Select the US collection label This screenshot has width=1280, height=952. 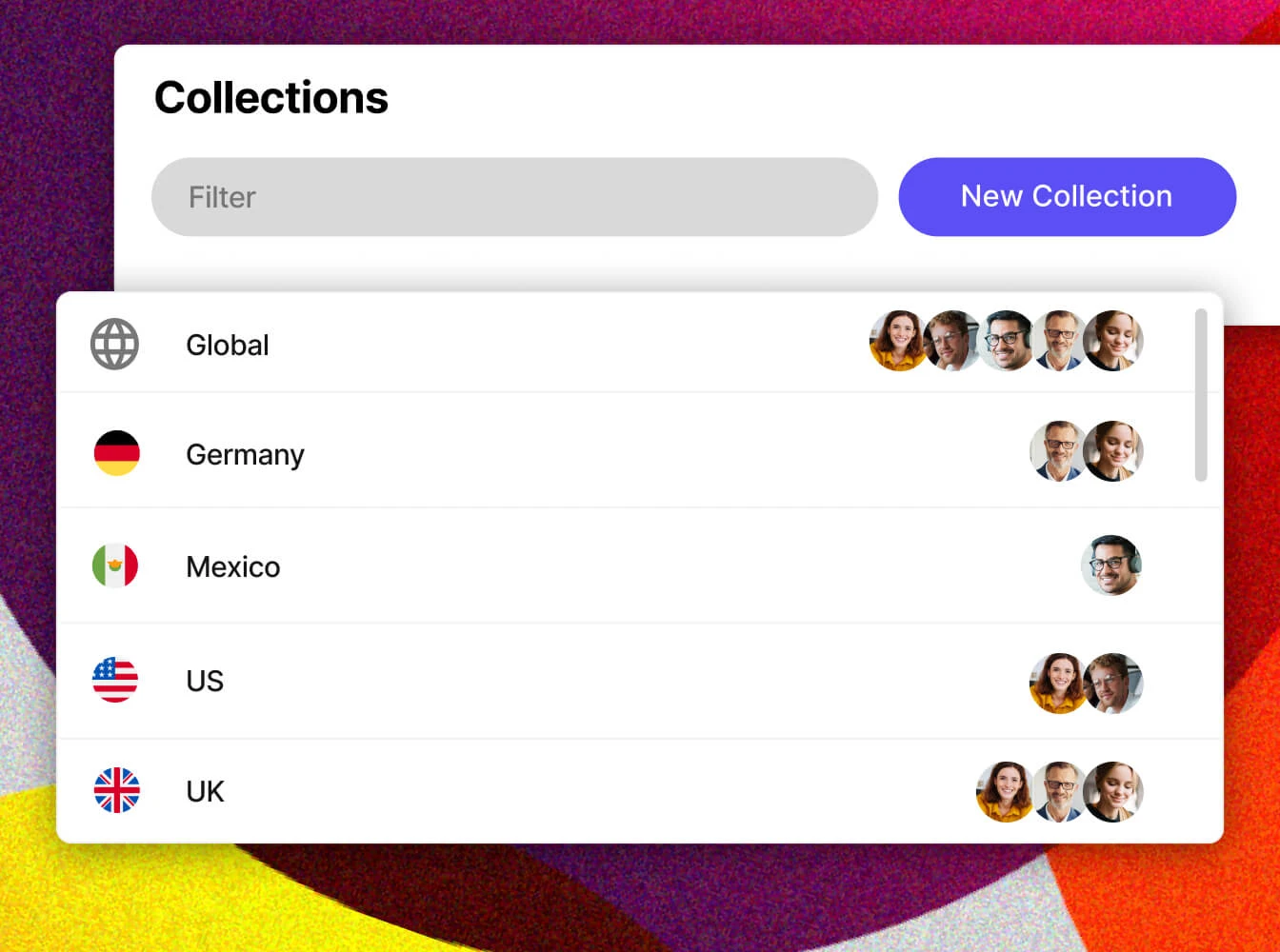[205, 681]
